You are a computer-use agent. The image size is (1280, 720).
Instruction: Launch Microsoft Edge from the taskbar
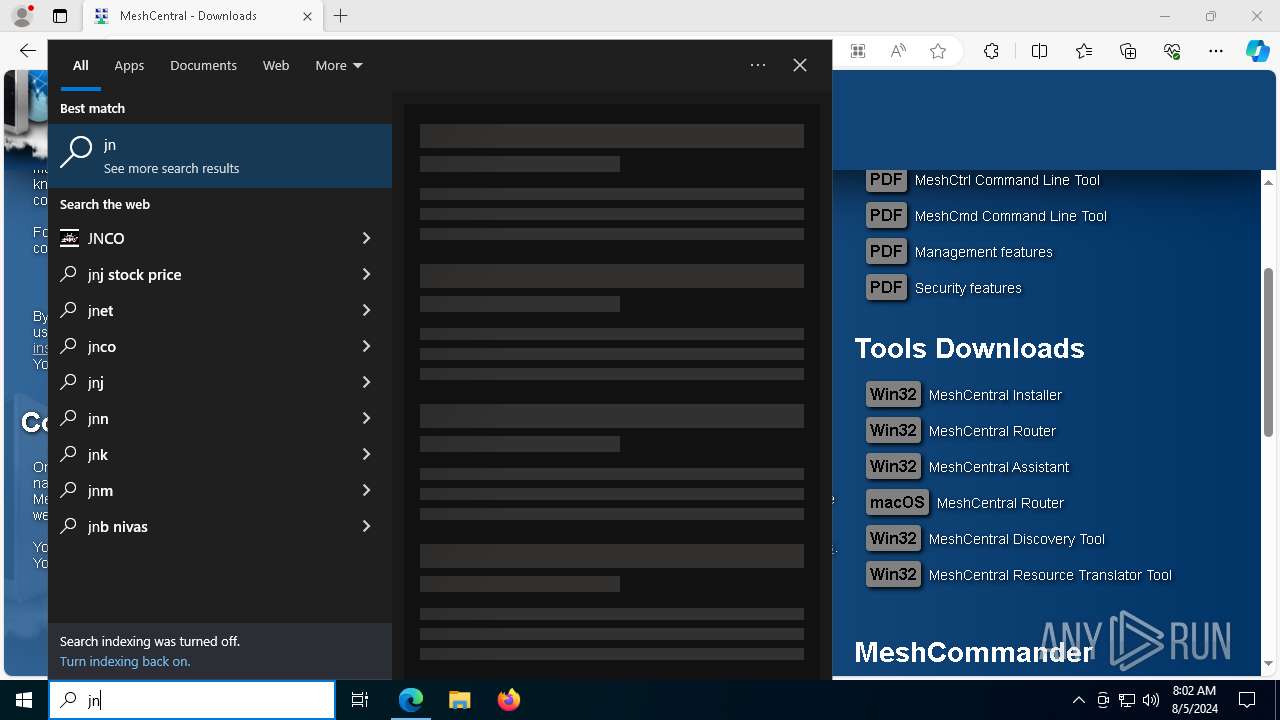coord(411,700)
